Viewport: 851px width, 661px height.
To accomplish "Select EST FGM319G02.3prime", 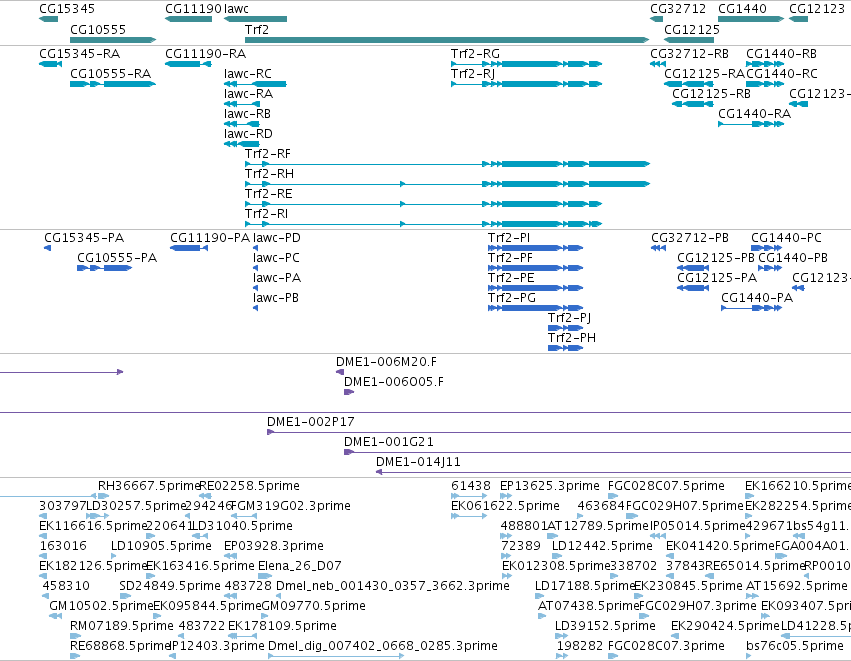I will click(x=244, y=516).
